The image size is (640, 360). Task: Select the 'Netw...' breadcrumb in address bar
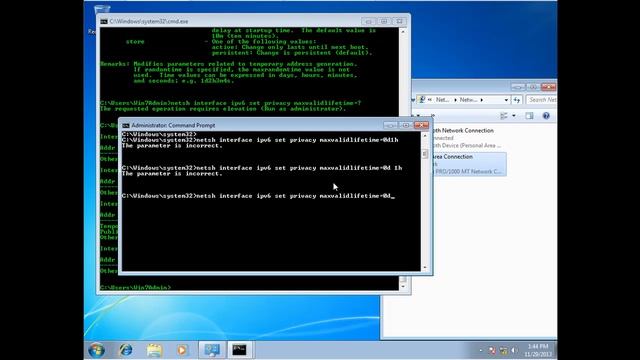tap(468, 100)
